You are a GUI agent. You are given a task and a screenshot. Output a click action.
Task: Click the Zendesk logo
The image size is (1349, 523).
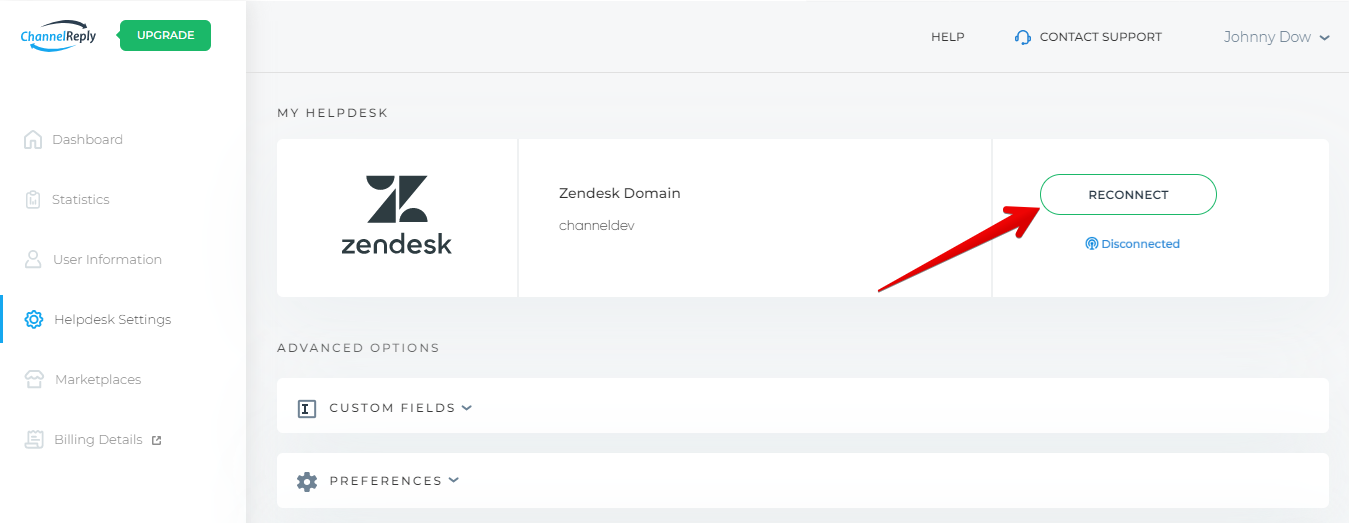point(397,215)
